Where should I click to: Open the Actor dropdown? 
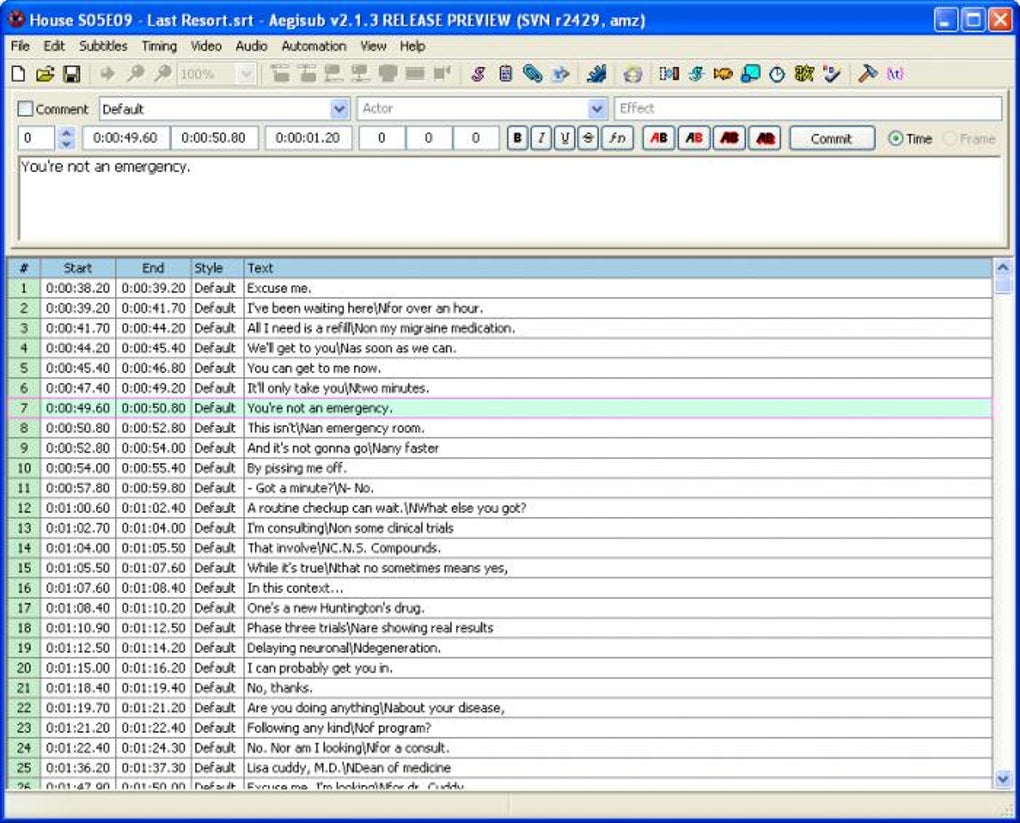pyautogui.click(x=597, y=109)
